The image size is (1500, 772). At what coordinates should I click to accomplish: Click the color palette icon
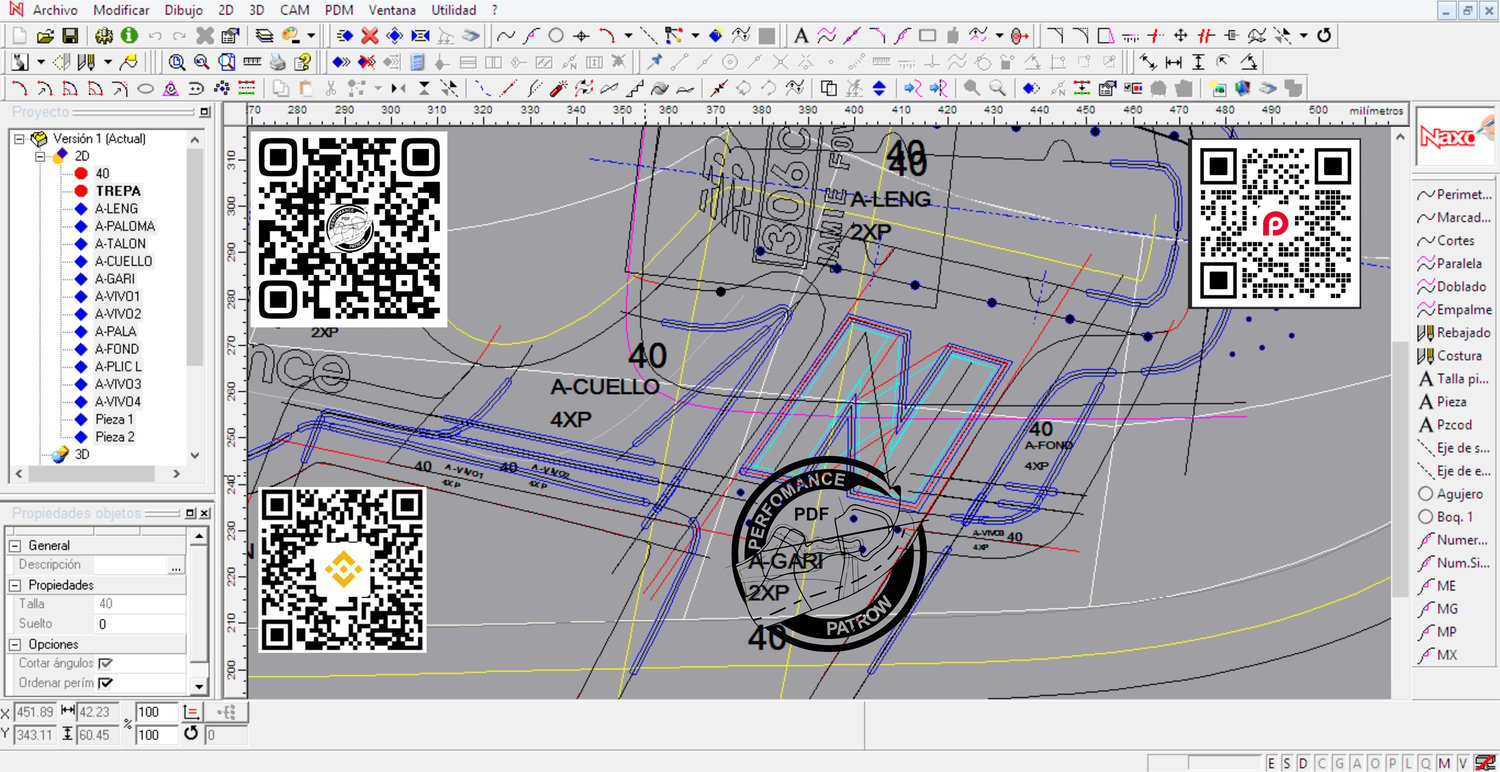[x=291, y=36]
